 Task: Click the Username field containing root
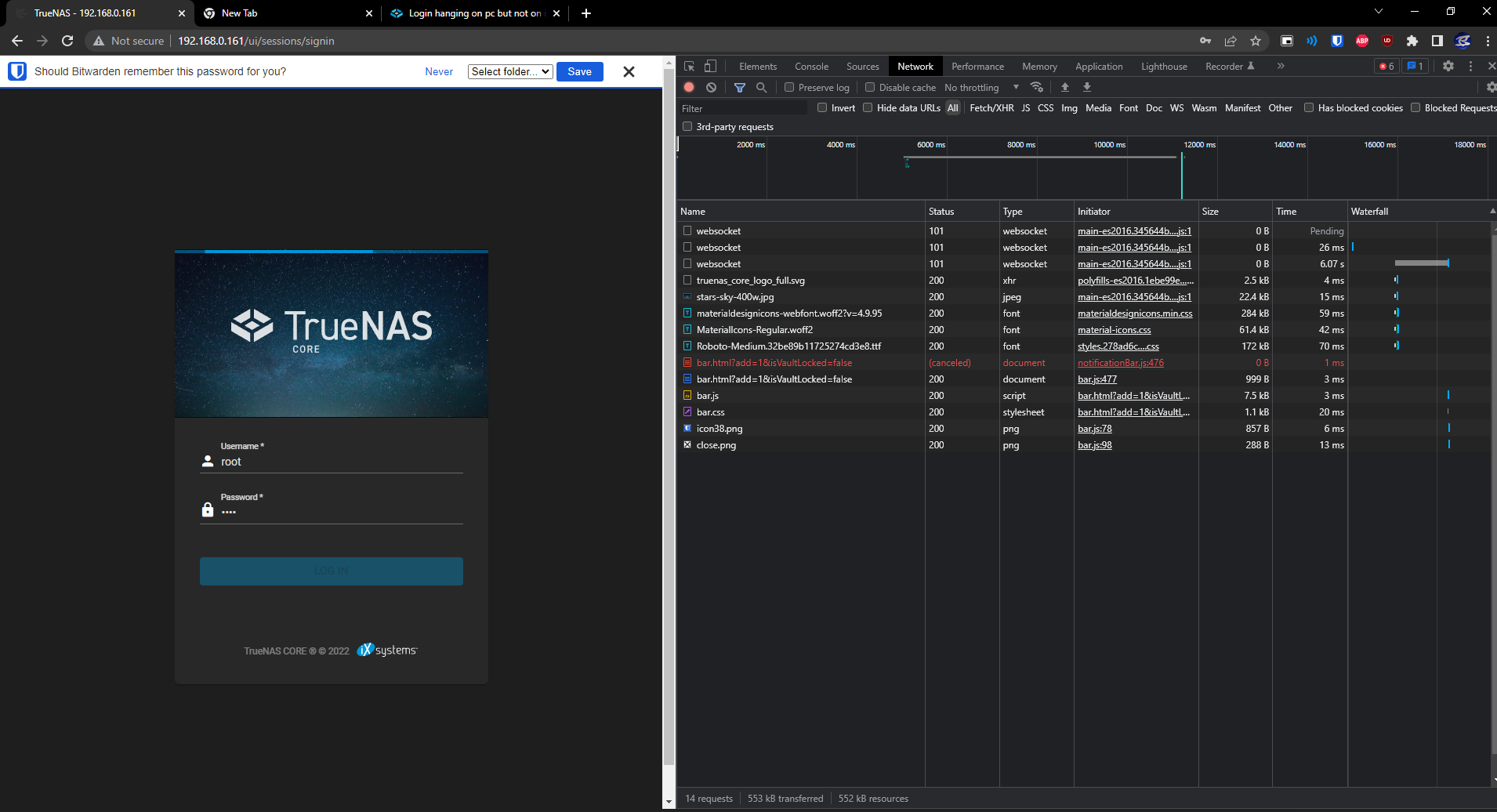[332, 462]
